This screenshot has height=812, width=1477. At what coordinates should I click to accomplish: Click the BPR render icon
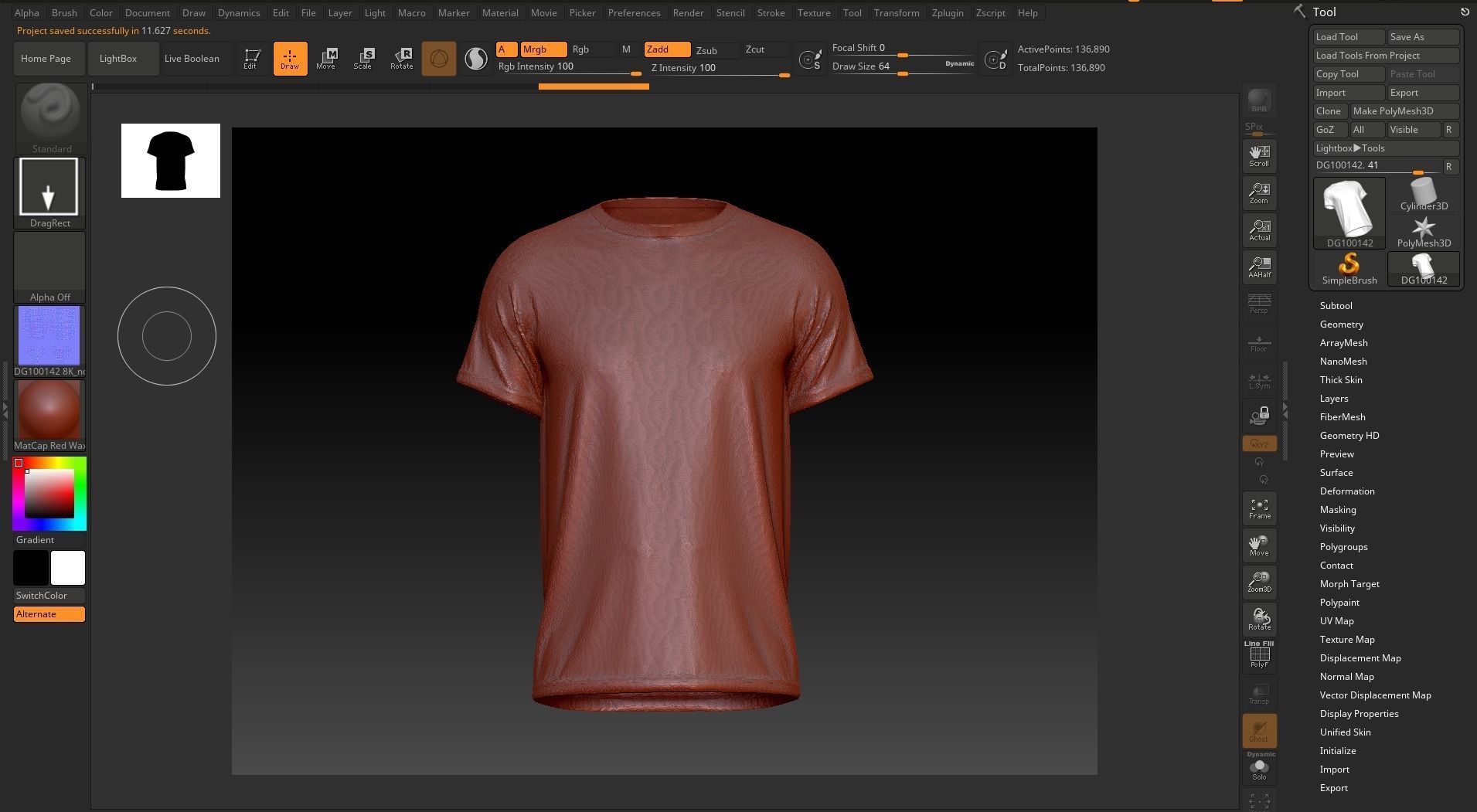[x=1259, y=100]
